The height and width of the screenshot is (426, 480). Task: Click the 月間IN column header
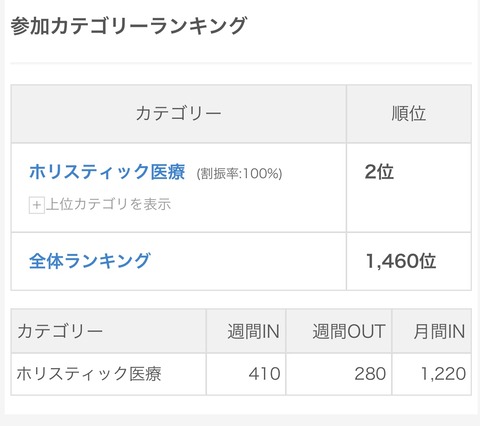pos(432,331)
